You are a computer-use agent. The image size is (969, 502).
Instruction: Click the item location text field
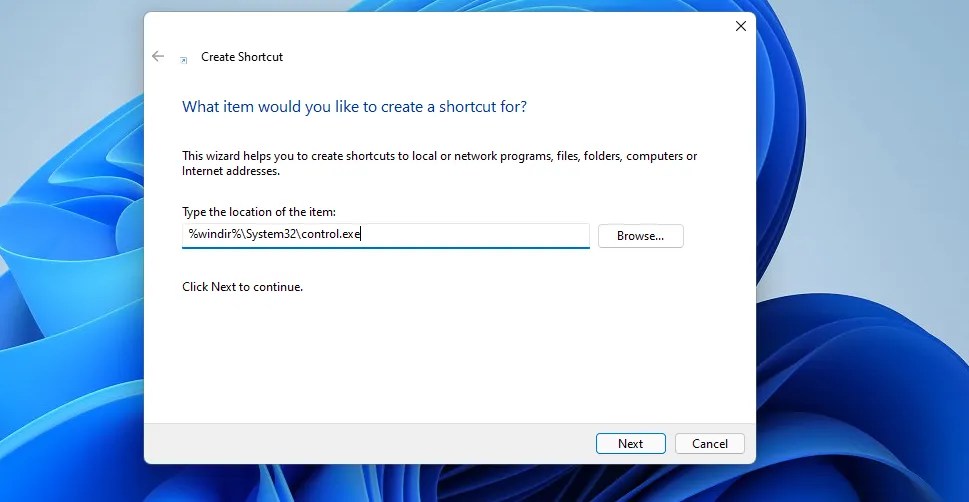coord(386,236)
